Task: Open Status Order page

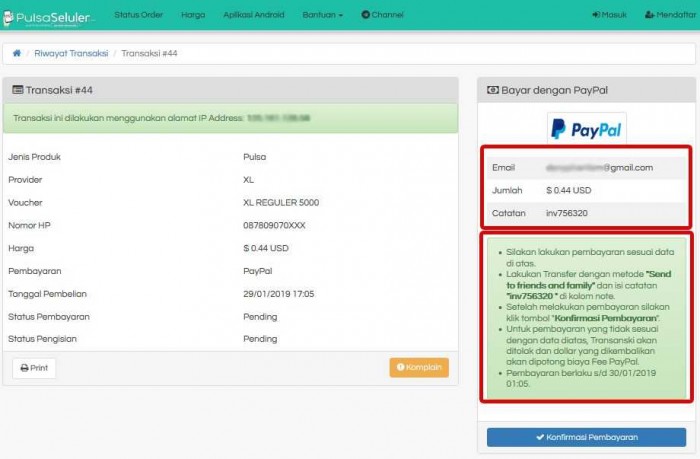Action: (138, 15)
